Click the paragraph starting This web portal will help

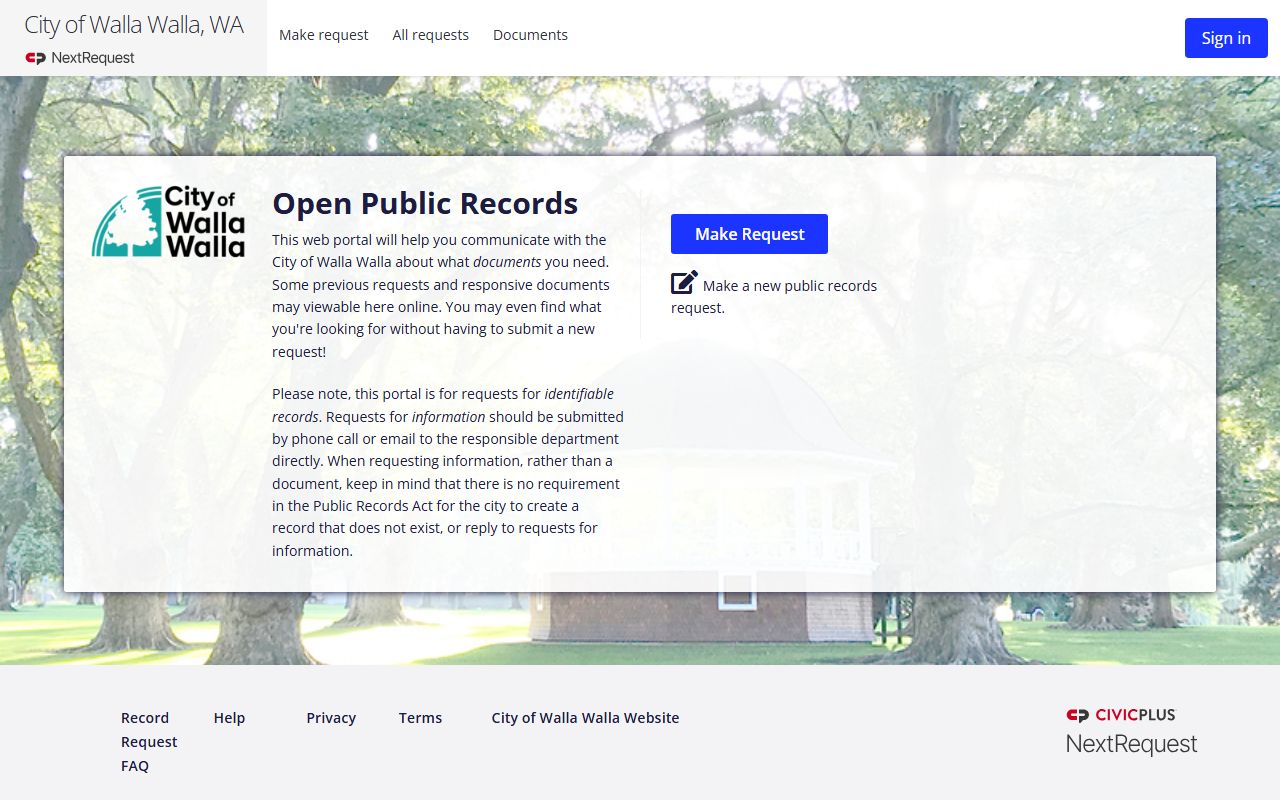(441, 295)
